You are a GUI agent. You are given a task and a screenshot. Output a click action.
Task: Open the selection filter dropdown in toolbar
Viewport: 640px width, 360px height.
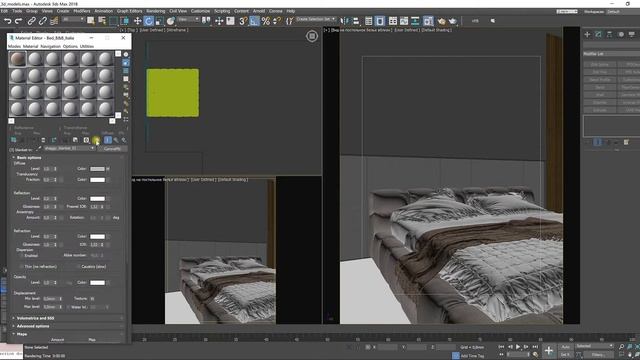73,20
